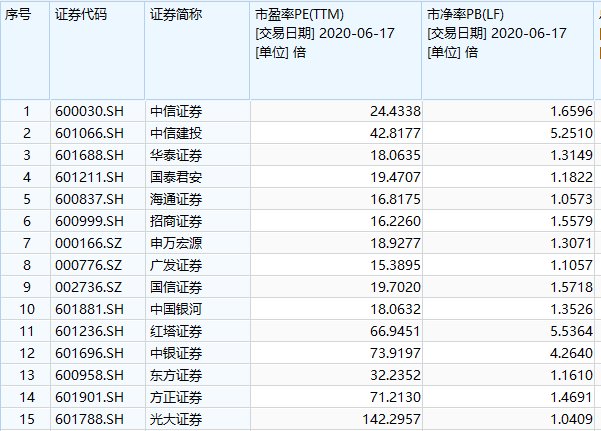This screenshot has height=431, width=601.
Task: Select stock code 600030.SH
Action: [89, 111]
